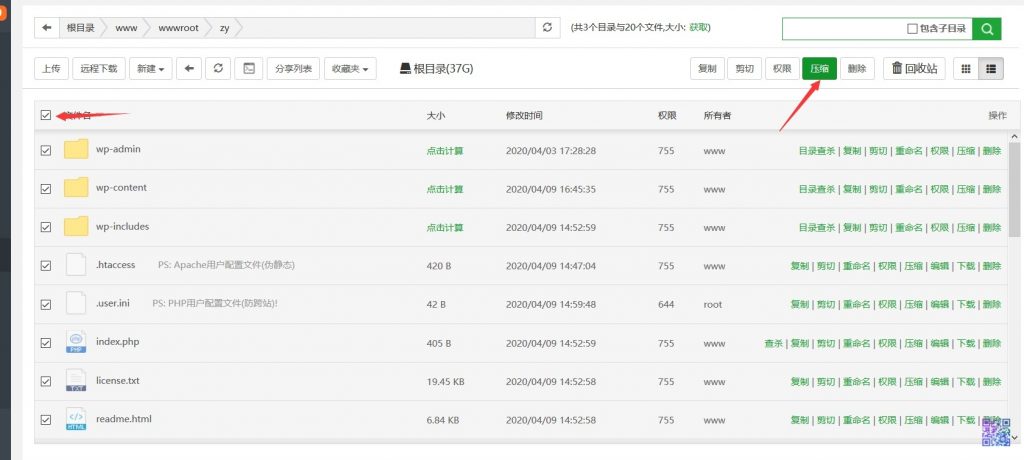Screen dimensions: 1024x460
Task: Click the file list vertical scrollbar
Action: pyautogui.click(x=1014, y=189)
